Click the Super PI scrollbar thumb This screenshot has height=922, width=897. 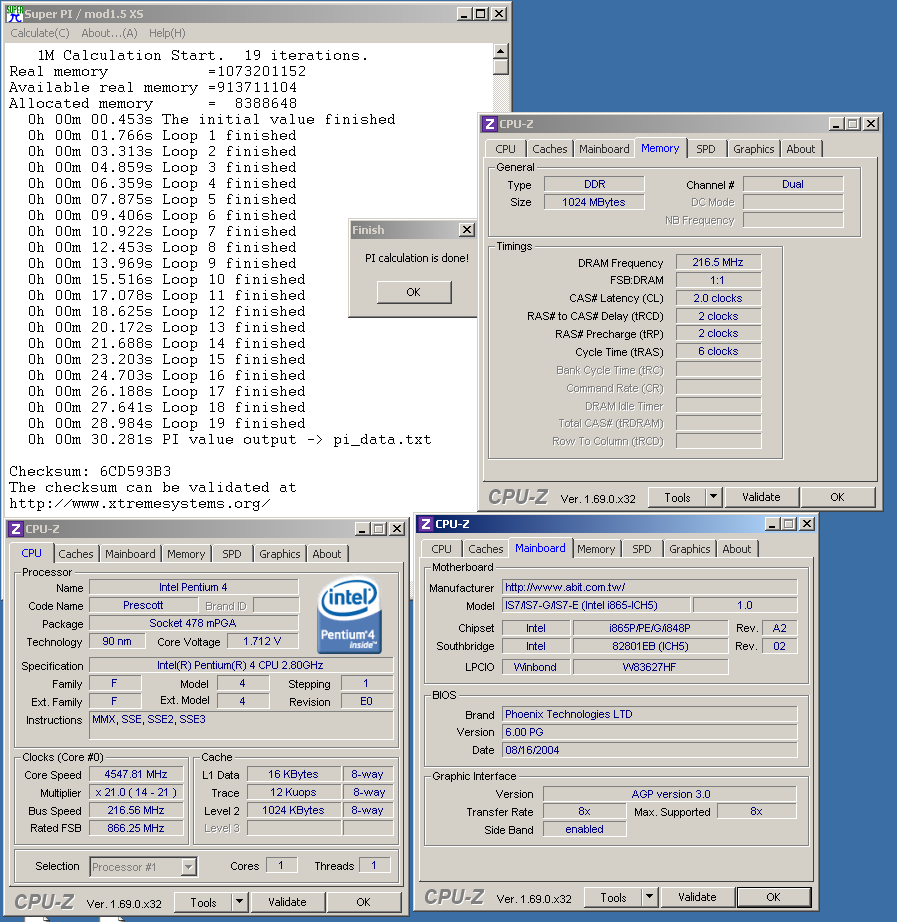pyautogui.click(x=501, y=66)
